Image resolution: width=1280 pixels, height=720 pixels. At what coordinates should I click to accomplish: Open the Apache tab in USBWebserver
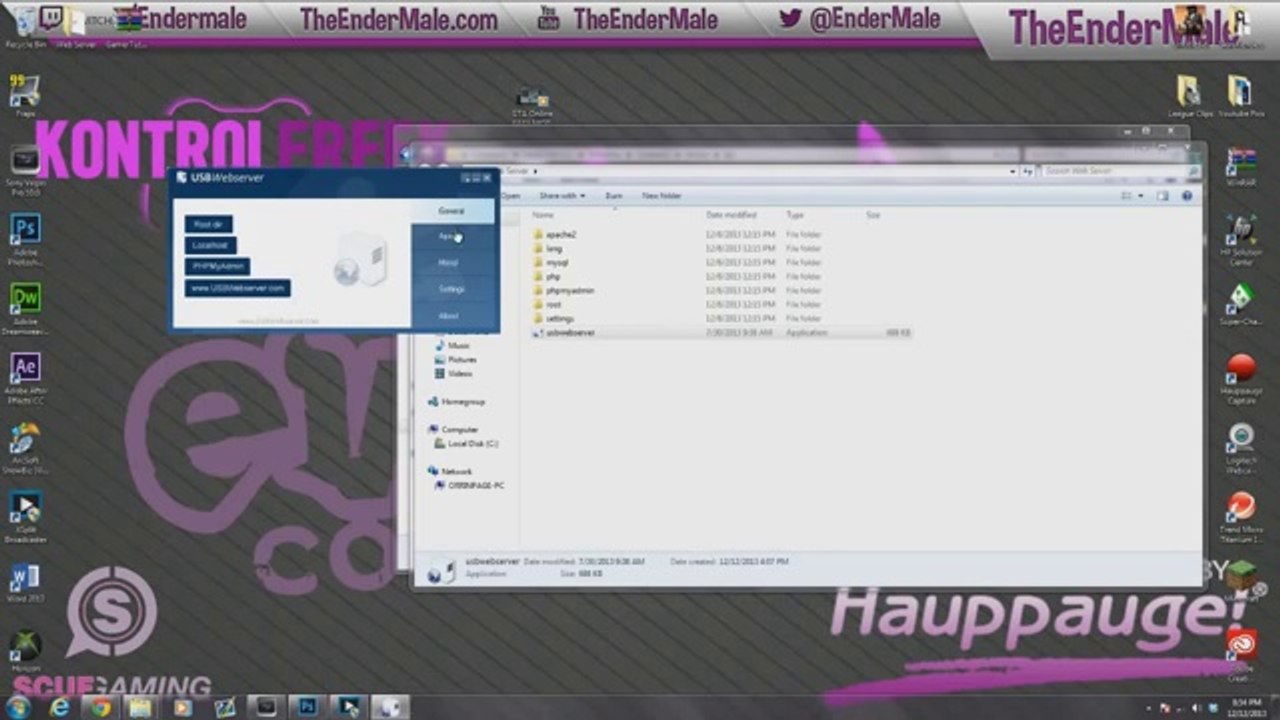click(x=453, y=237)
